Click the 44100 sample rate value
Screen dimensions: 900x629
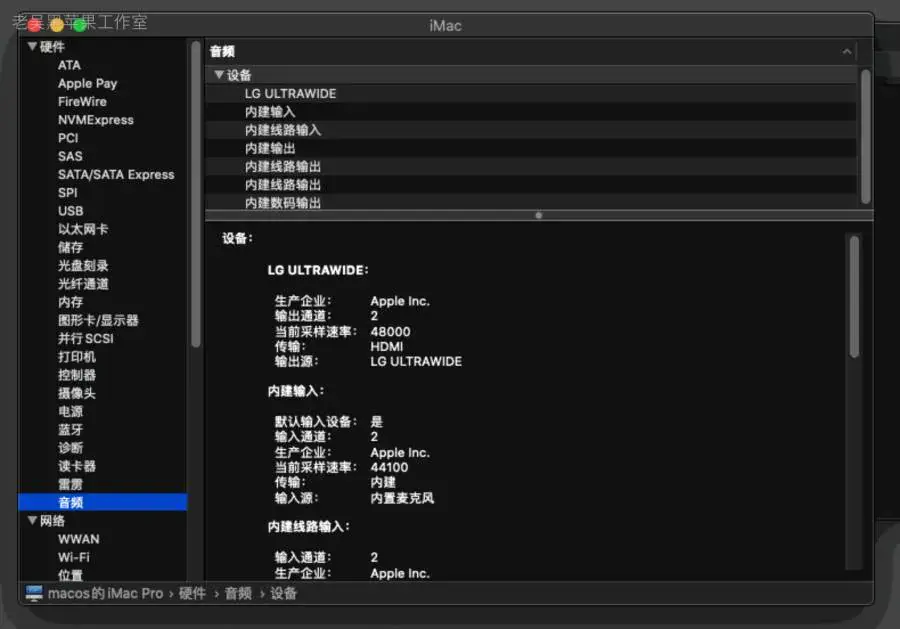pyautogui.click(x=389, y=468)
